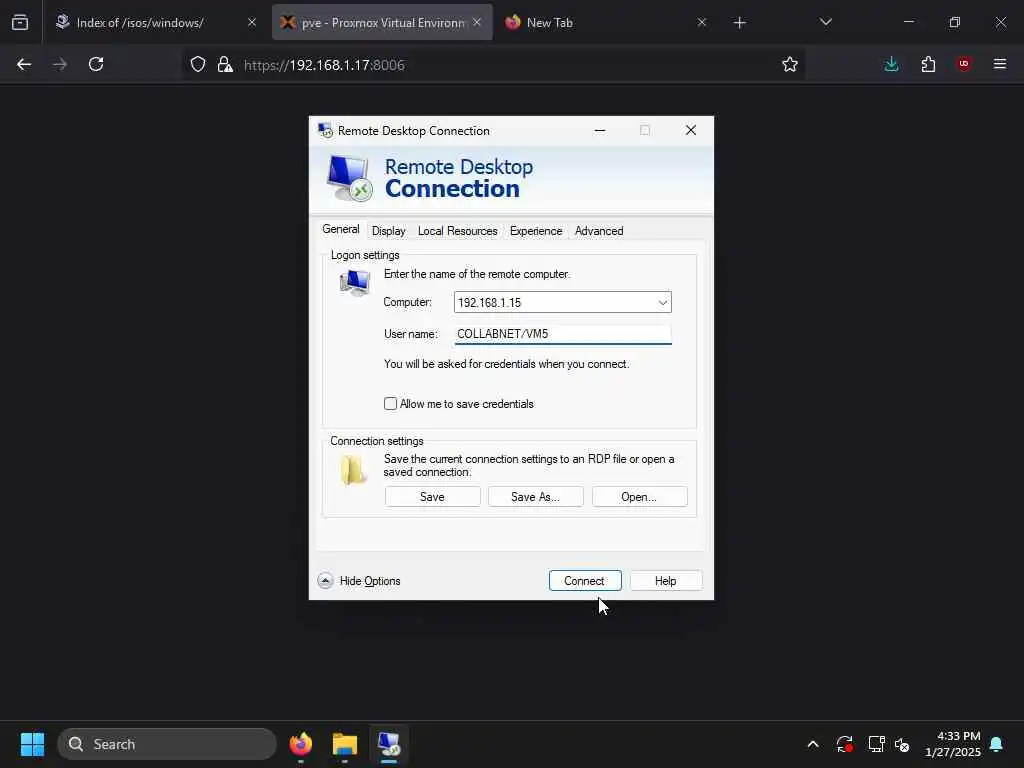Tick Allow me to save credentials
Image resolution: width=1024 pixels, height=768 pixels.
tap(391, 404)
